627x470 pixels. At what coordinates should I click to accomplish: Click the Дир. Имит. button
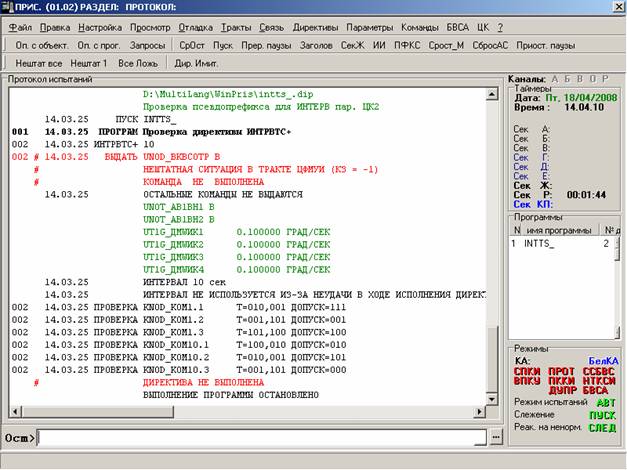[196, 63]
